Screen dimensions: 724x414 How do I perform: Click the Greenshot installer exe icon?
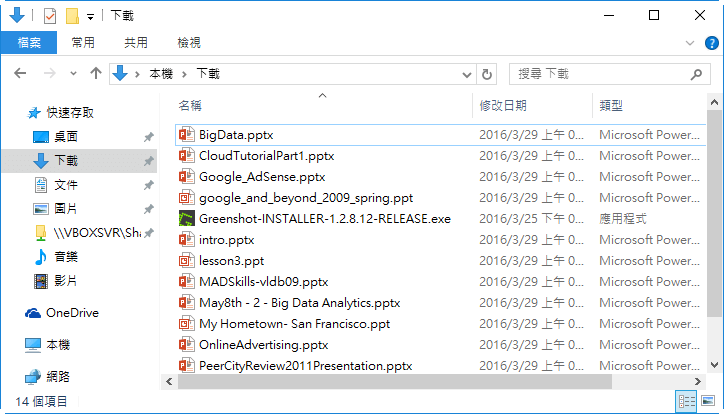pyautogui.click(x=187, y=218)
